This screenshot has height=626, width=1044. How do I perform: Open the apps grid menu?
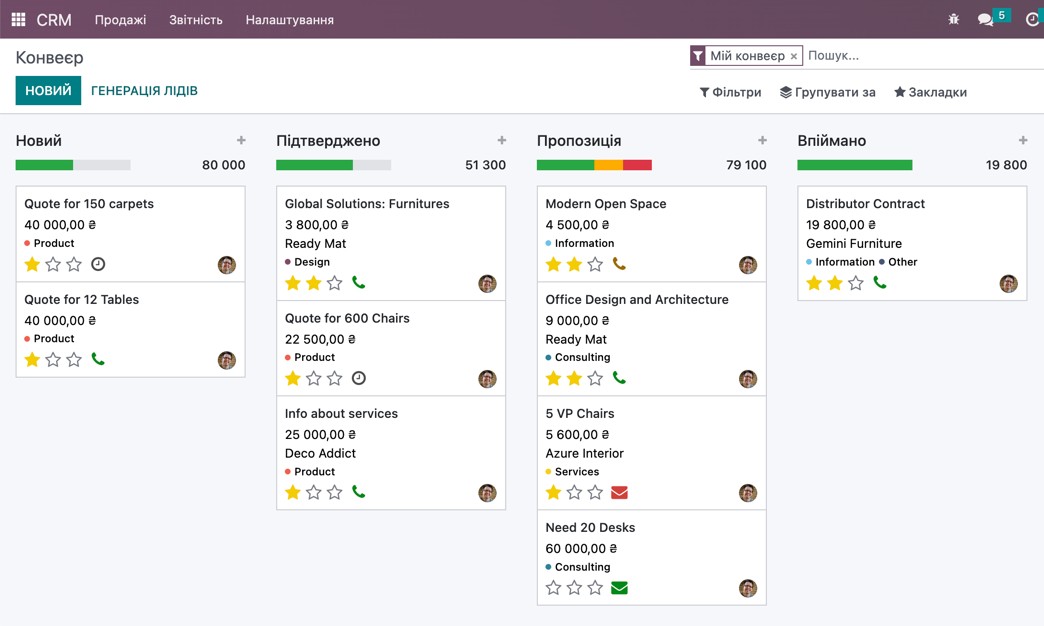(17, 18)
